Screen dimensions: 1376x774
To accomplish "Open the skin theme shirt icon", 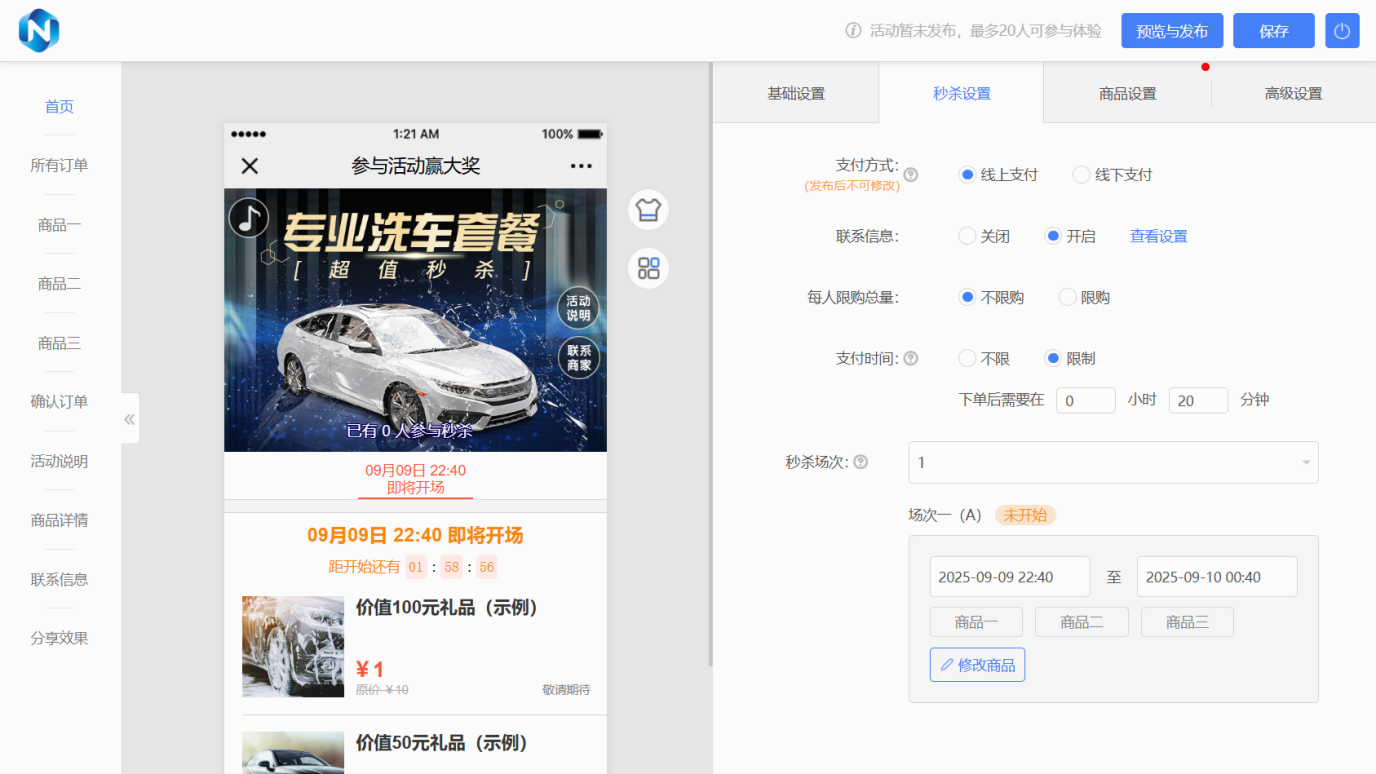I will pos(648,210).
